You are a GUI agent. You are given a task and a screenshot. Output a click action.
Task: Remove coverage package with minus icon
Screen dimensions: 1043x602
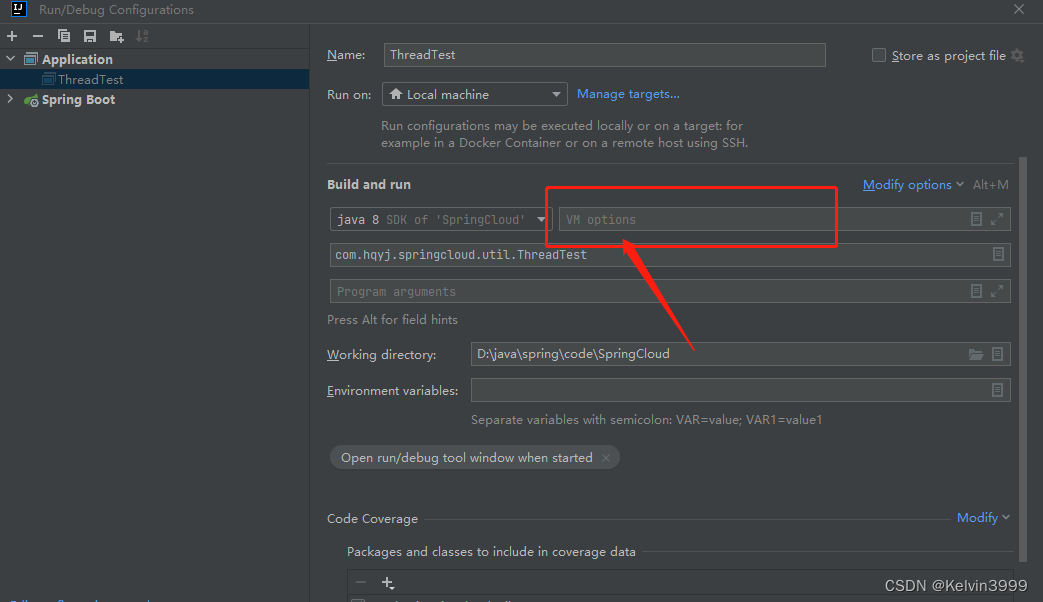click(x=361, y=583)
